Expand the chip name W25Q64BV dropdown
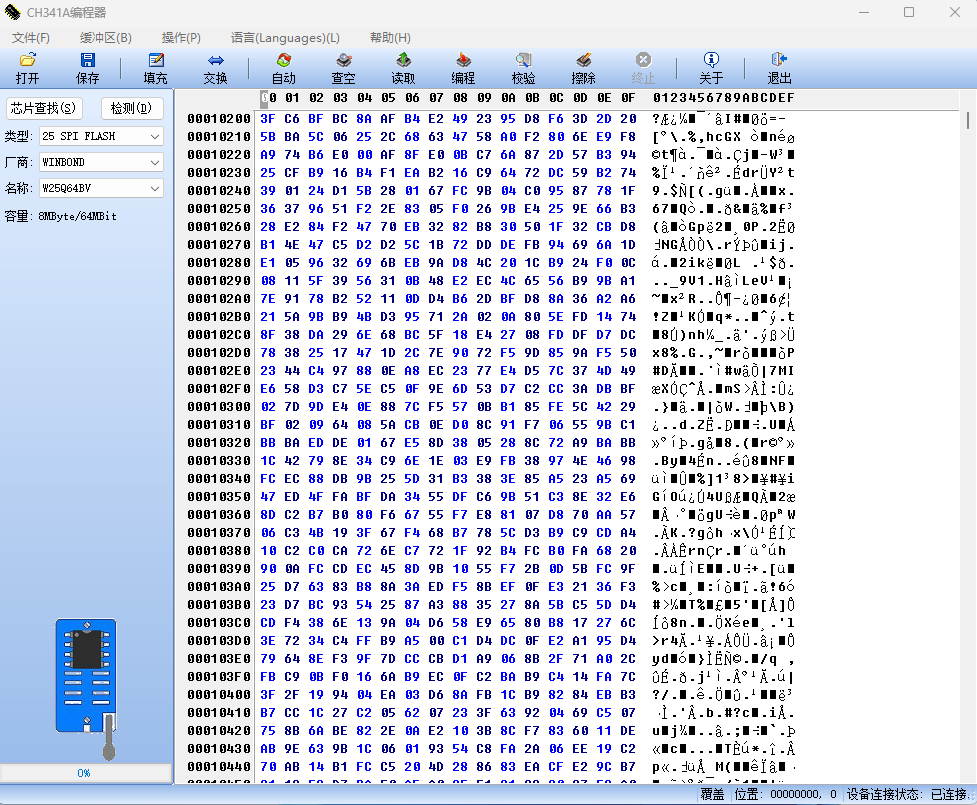Screen dimensions: 977x805 tap(155, 188)
